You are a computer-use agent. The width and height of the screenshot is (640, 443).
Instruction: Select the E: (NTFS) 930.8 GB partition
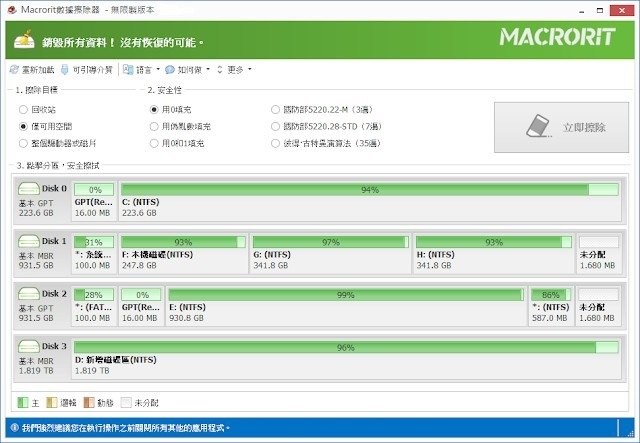click(x=346, y=306)
